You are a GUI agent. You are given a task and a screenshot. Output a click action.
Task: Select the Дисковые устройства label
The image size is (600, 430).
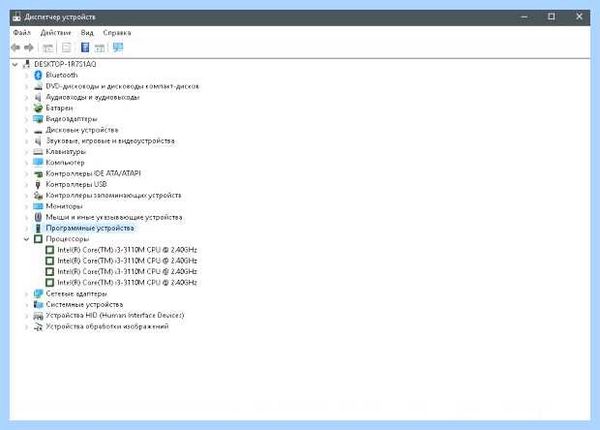(x=82, y=130)
